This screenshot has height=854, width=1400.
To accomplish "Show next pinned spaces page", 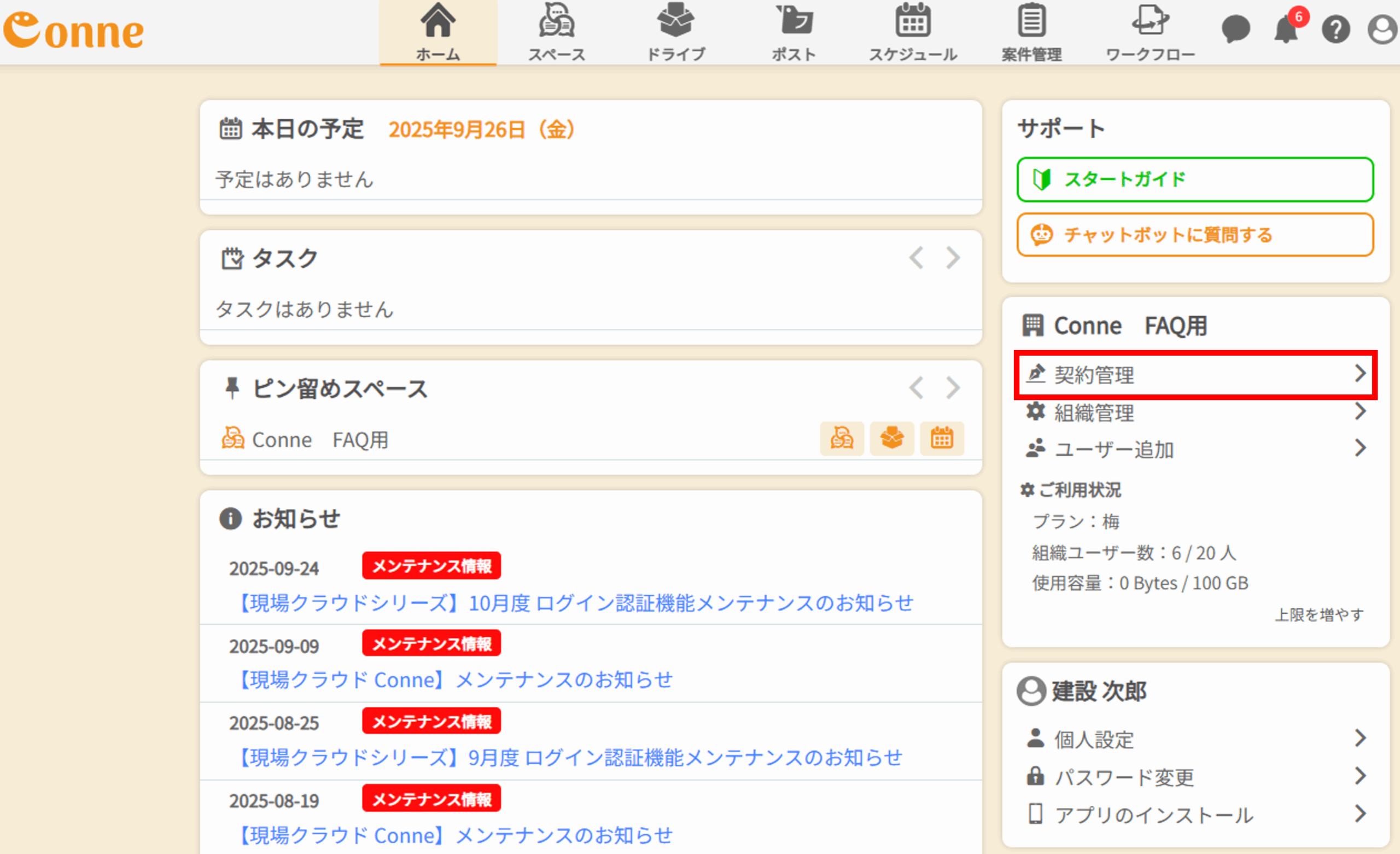I will [953, 388].
